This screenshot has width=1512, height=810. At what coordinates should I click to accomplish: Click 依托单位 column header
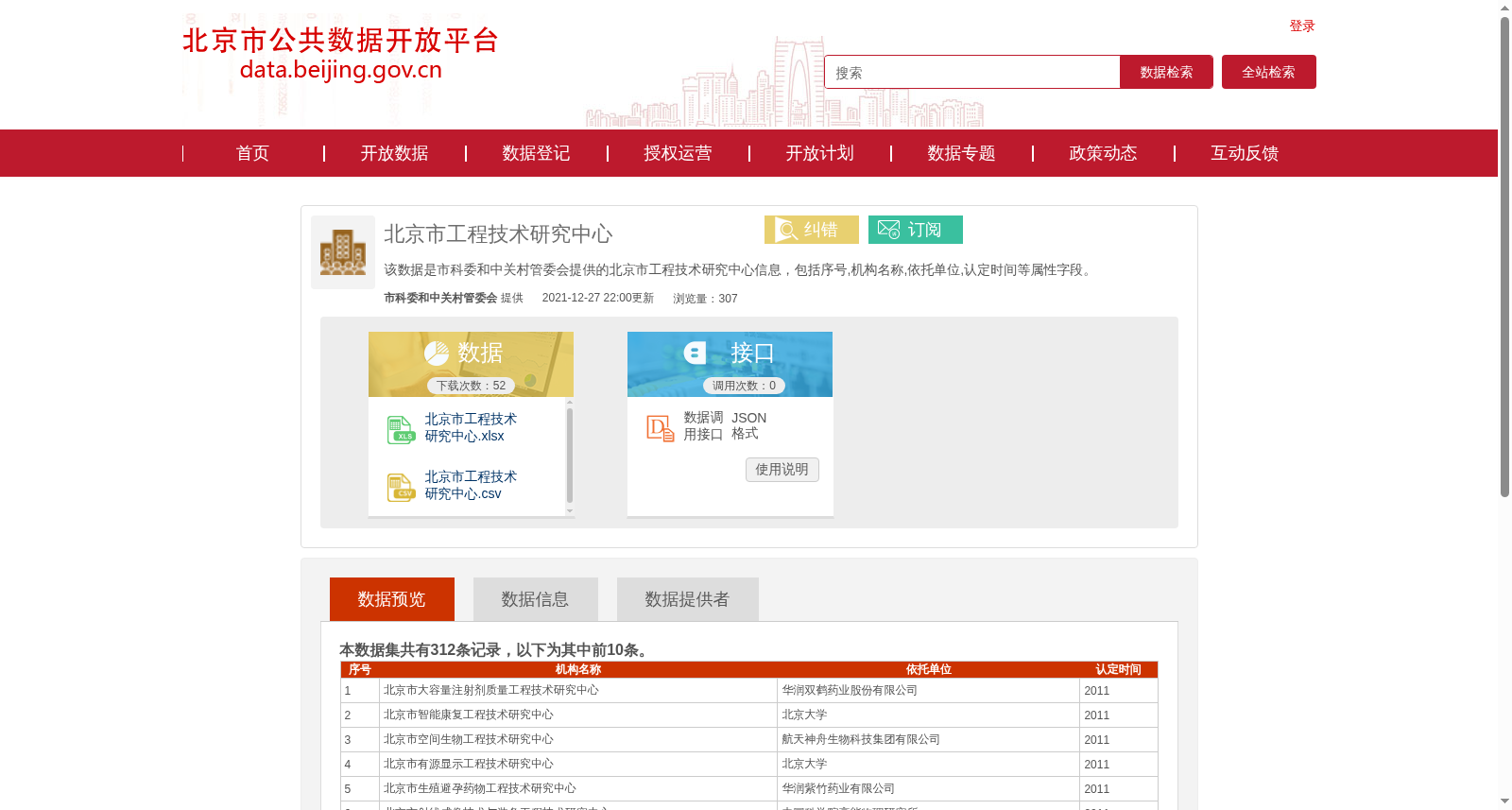pos(929,669)
